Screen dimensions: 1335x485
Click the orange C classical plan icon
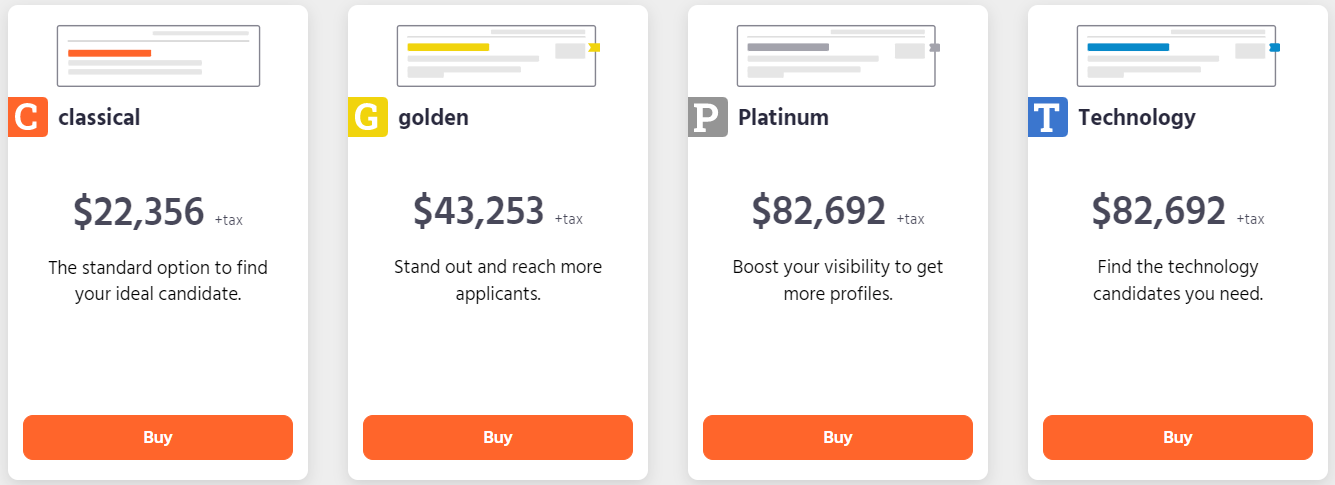pyautogui.click(x=28, y=117)
